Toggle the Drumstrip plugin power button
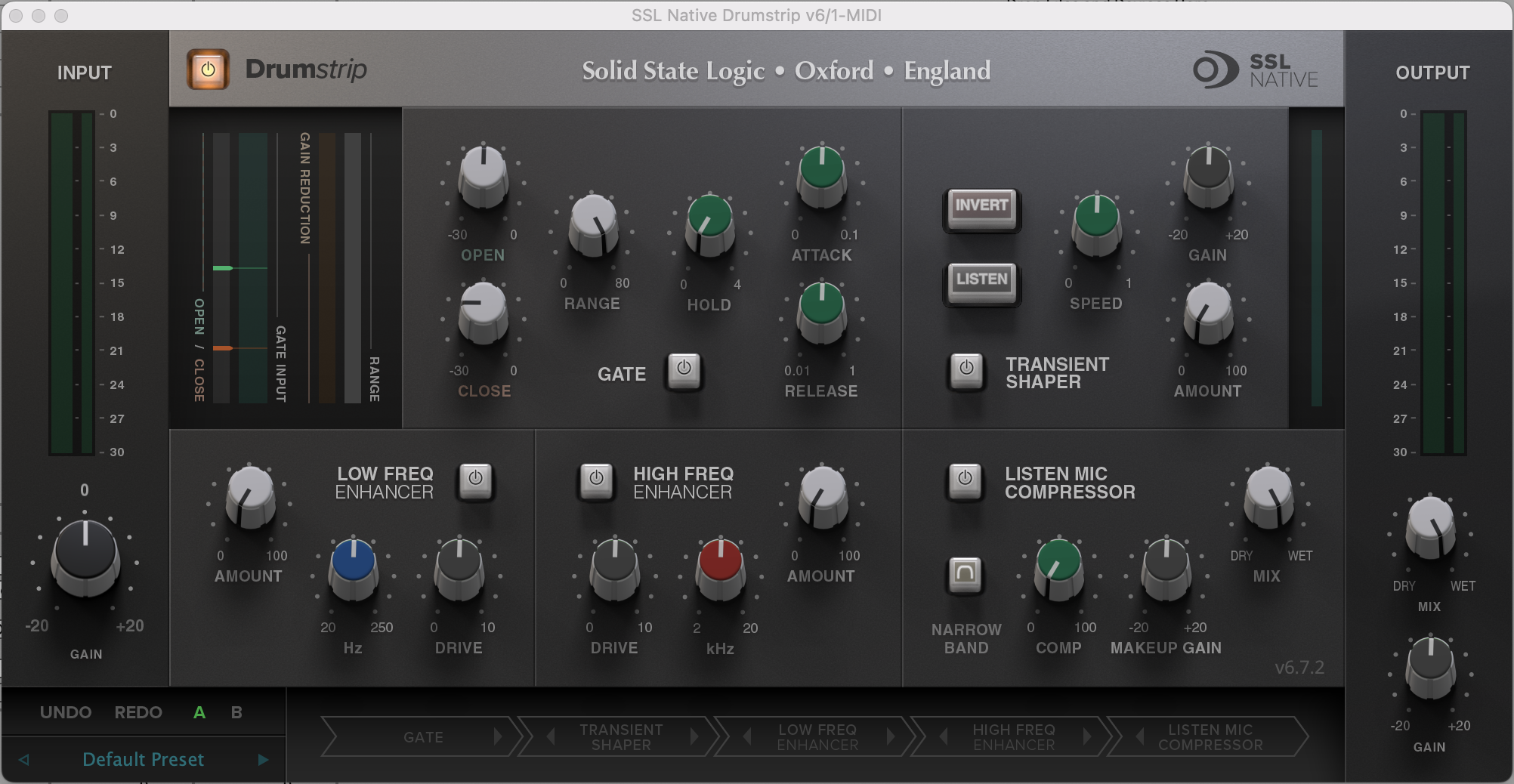Screen dimensions: 1514x784 coord(208,68)
